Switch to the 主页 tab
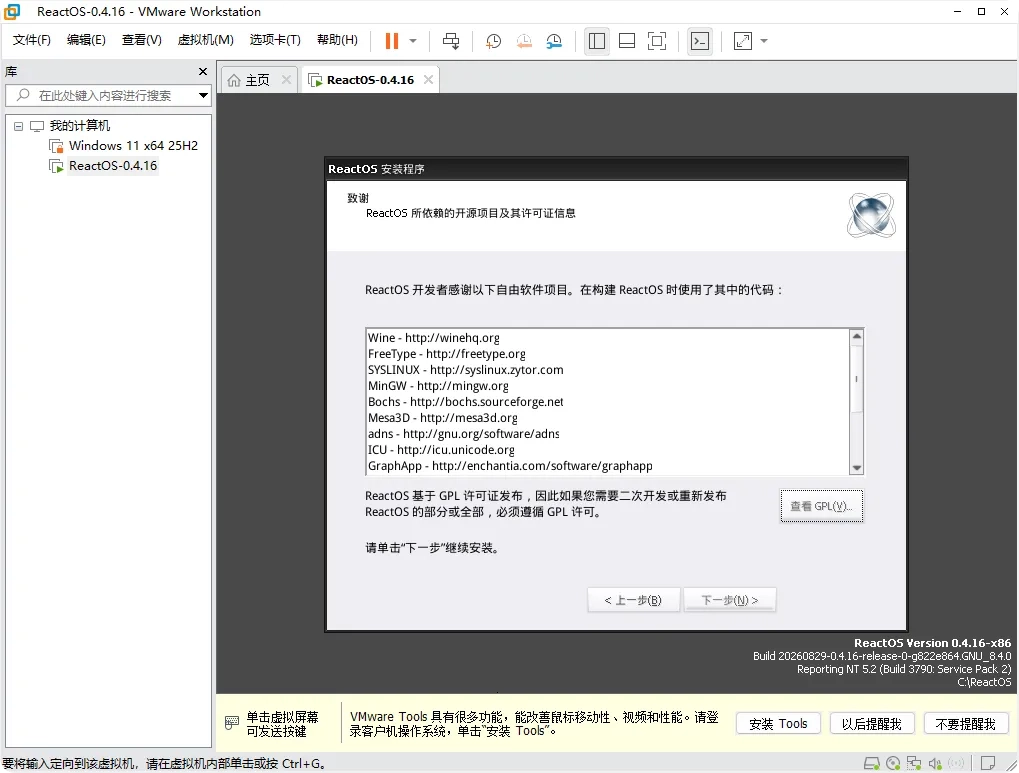Image resolution: width=1019 pixels, height=773 pixels. (257, 80)
